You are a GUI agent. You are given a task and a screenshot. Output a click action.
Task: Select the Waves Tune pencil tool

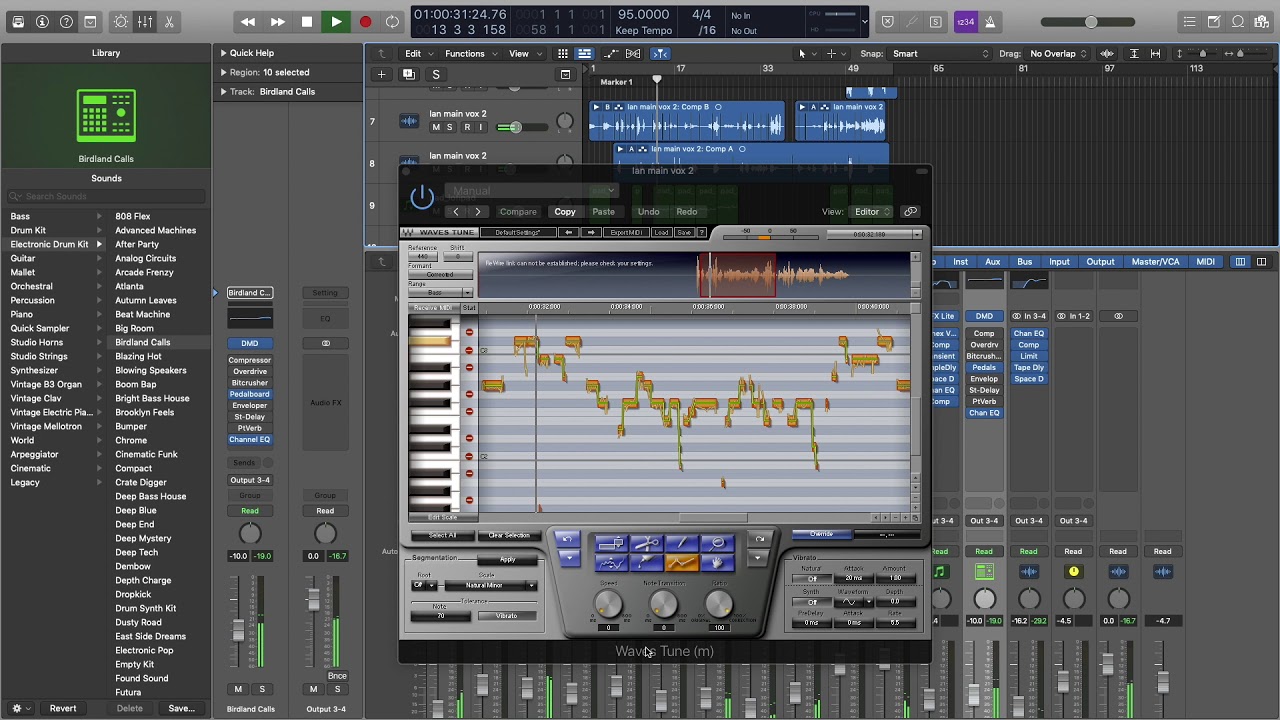pyautogui.click(x=682, y=544)
